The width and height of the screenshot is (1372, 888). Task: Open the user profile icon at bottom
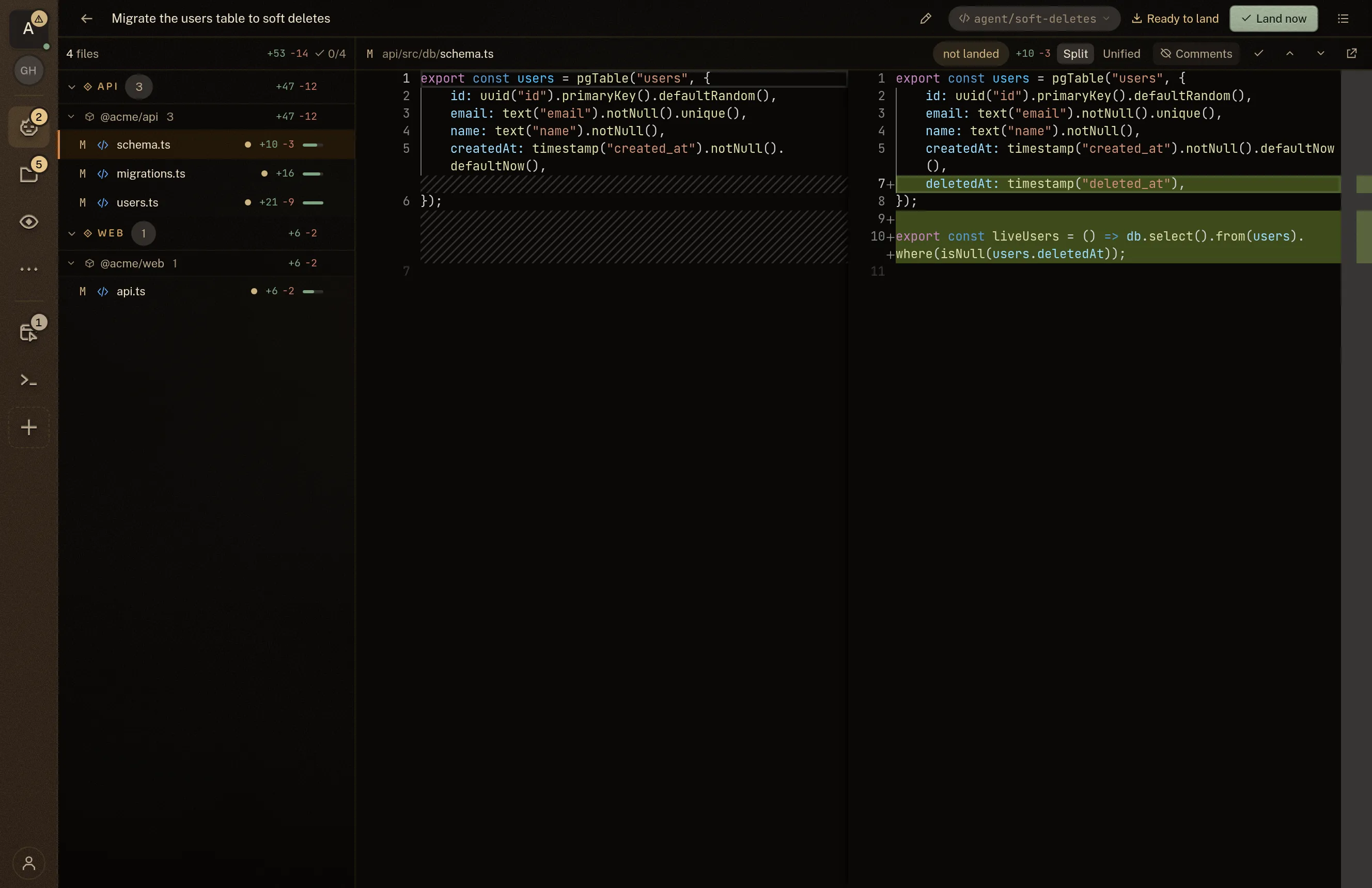(x=28, y=863)
